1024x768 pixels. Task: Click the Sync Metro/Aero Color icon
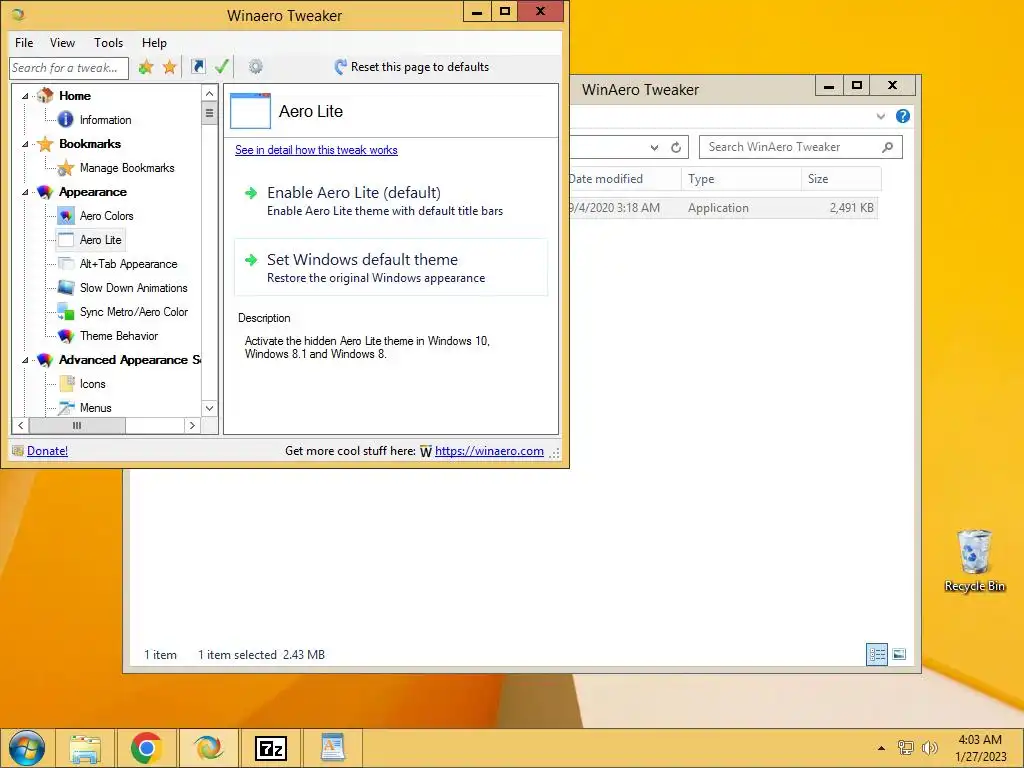tap(66, 312)
